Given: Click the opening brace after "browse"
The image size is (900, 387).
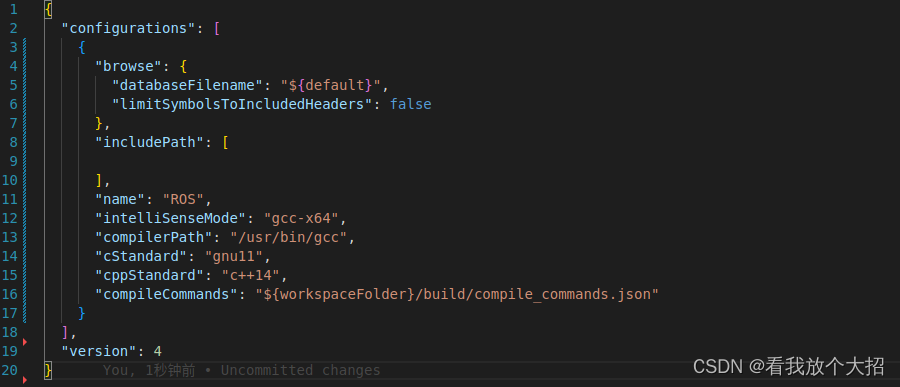Looking at the screenshot, I should 183,66.
